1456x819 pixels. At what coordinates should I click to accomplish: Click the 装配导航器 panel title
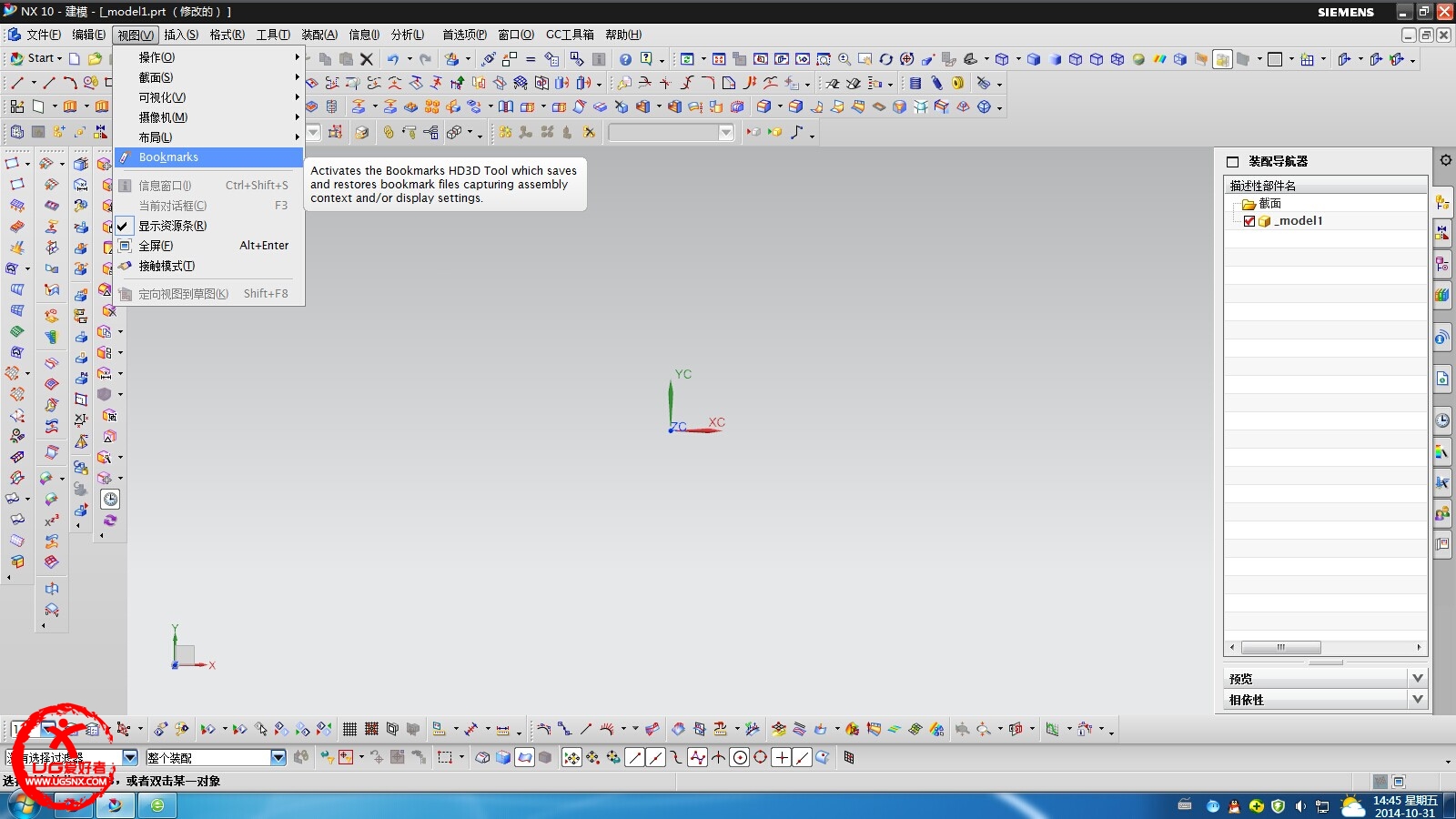[x=1278, y=161]
